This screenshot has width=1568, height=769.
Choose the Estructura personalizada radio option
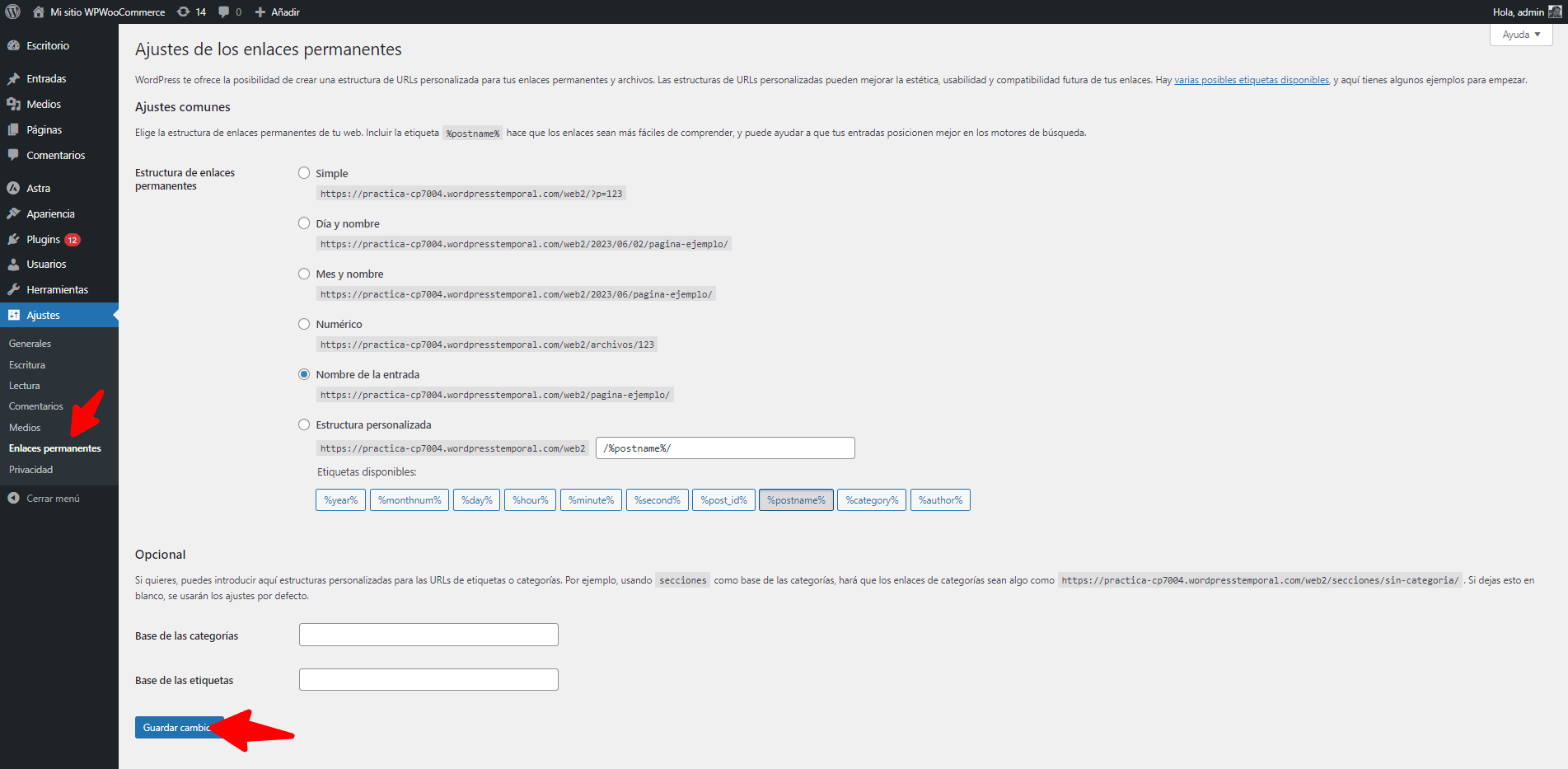304,424
